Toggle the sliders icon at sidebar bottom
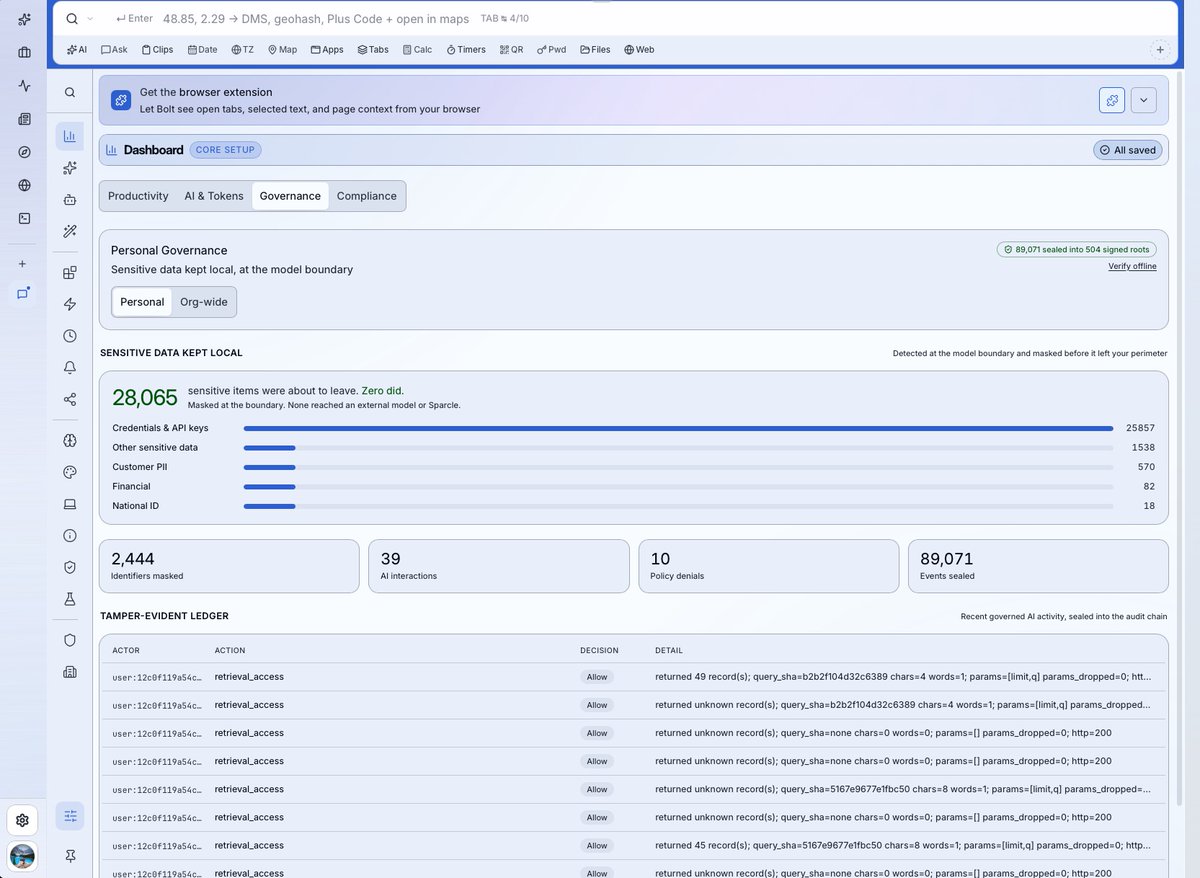Viewport: 1200px width, 878px height. [70, 816]
